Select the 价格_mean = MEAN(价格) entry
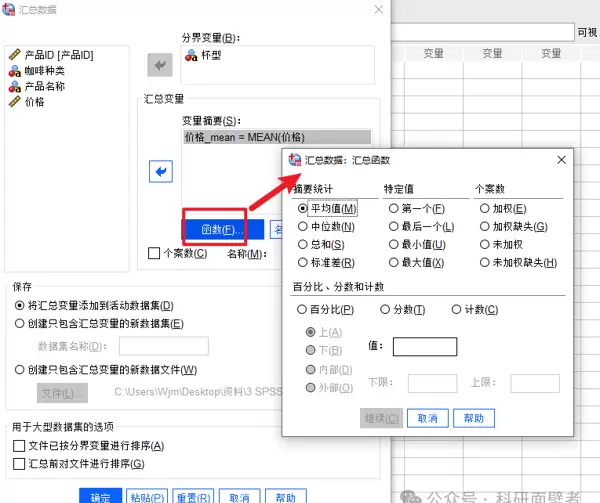The image size is (600, 503). (x=244, y=137)
